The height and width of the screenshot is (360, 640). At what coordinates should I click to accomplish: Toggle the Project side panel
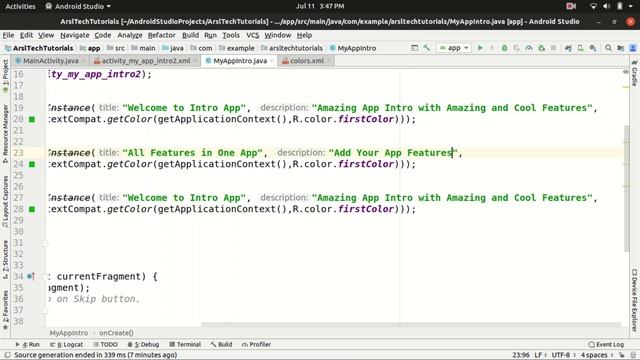(5, 77)
